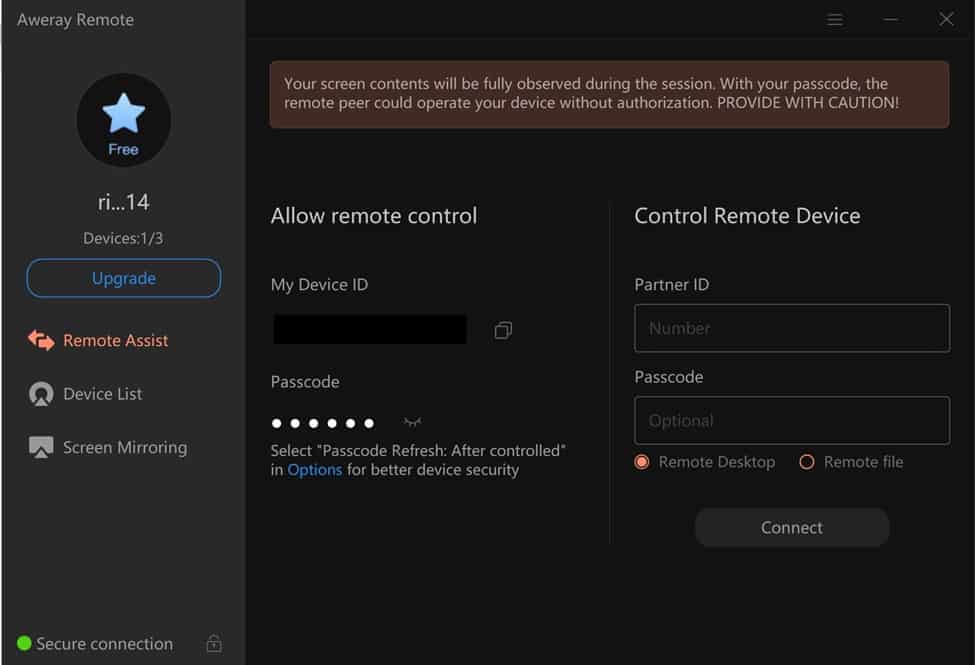This screenshot has height=665, width=975.
Task: Open the Options link
Action: click(x=315, y=470)
